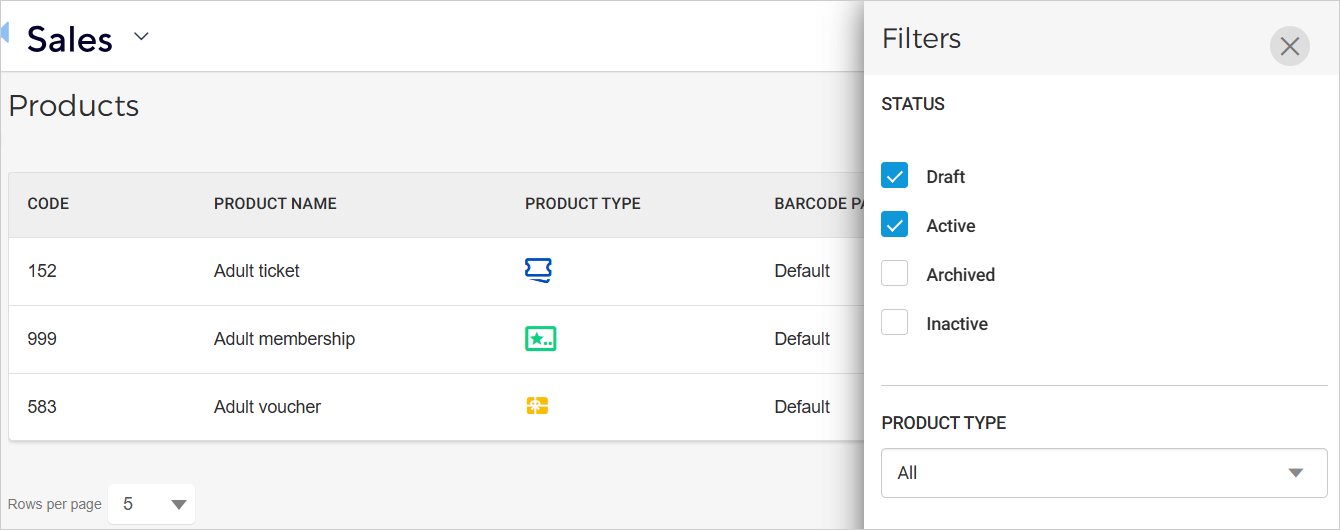
Task: Click the blue arrow left of Sales
Action: tap(4, 33)
